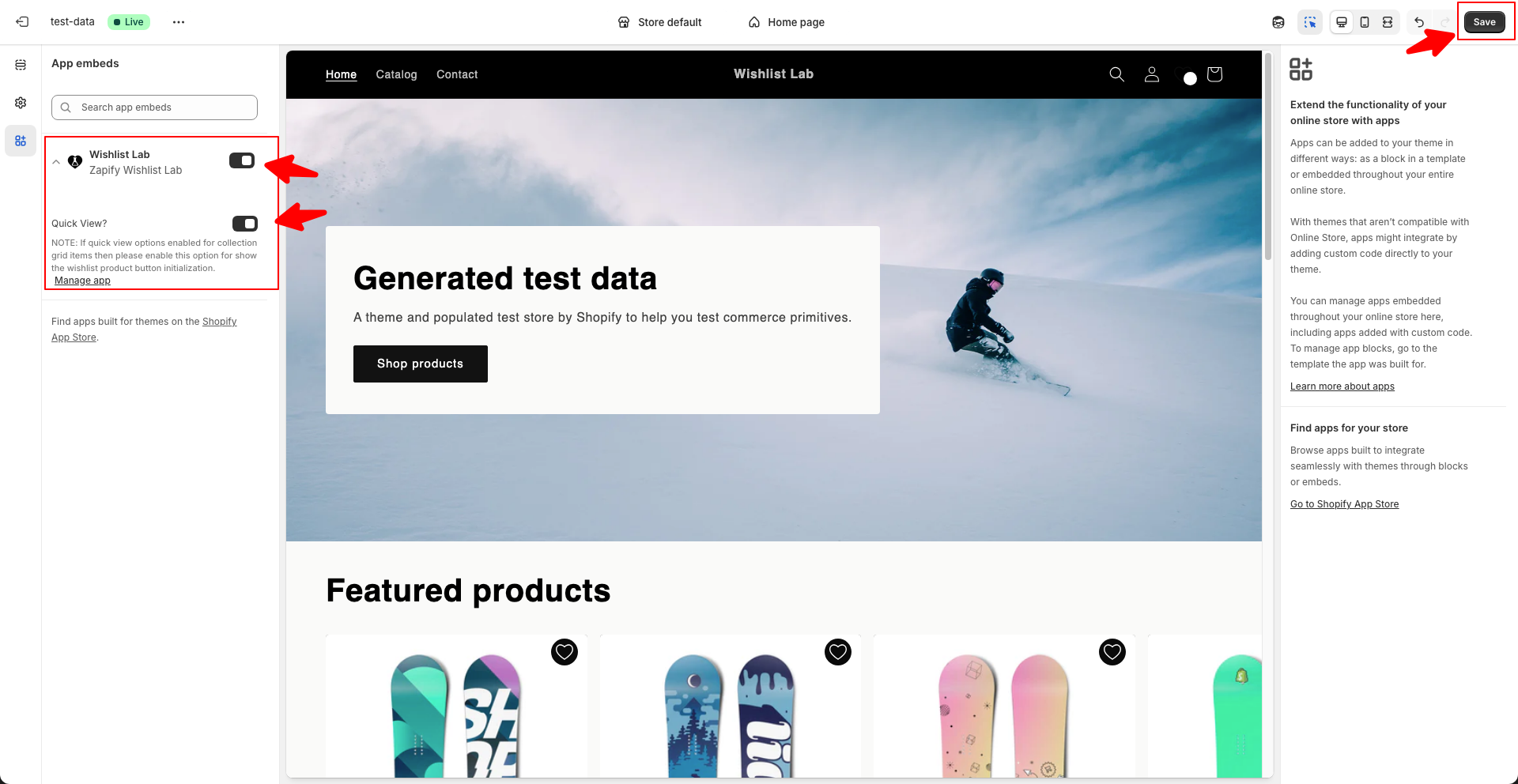
Task: Switch to mobile preview icon
Action: (1365, 22)
